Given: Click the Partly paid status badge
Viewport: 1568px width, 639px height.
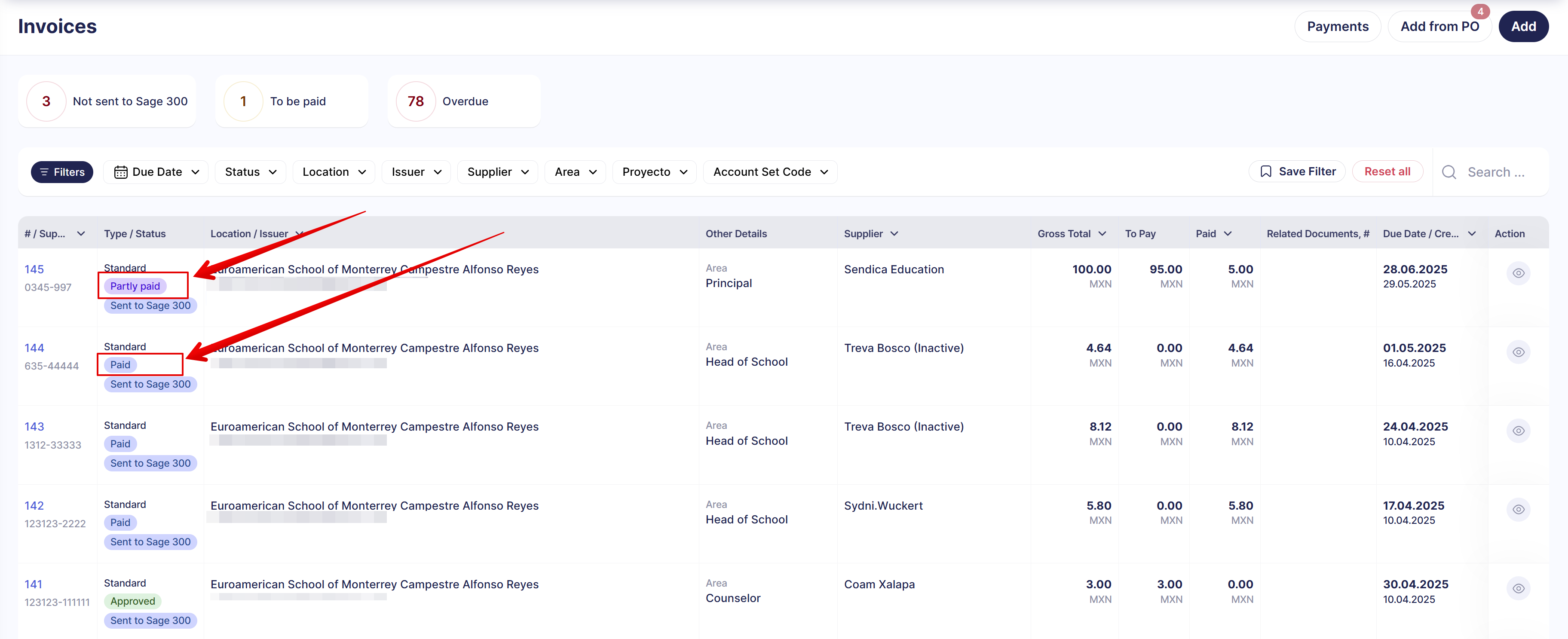Looking at the screenshot, I should tap(135, 286).
